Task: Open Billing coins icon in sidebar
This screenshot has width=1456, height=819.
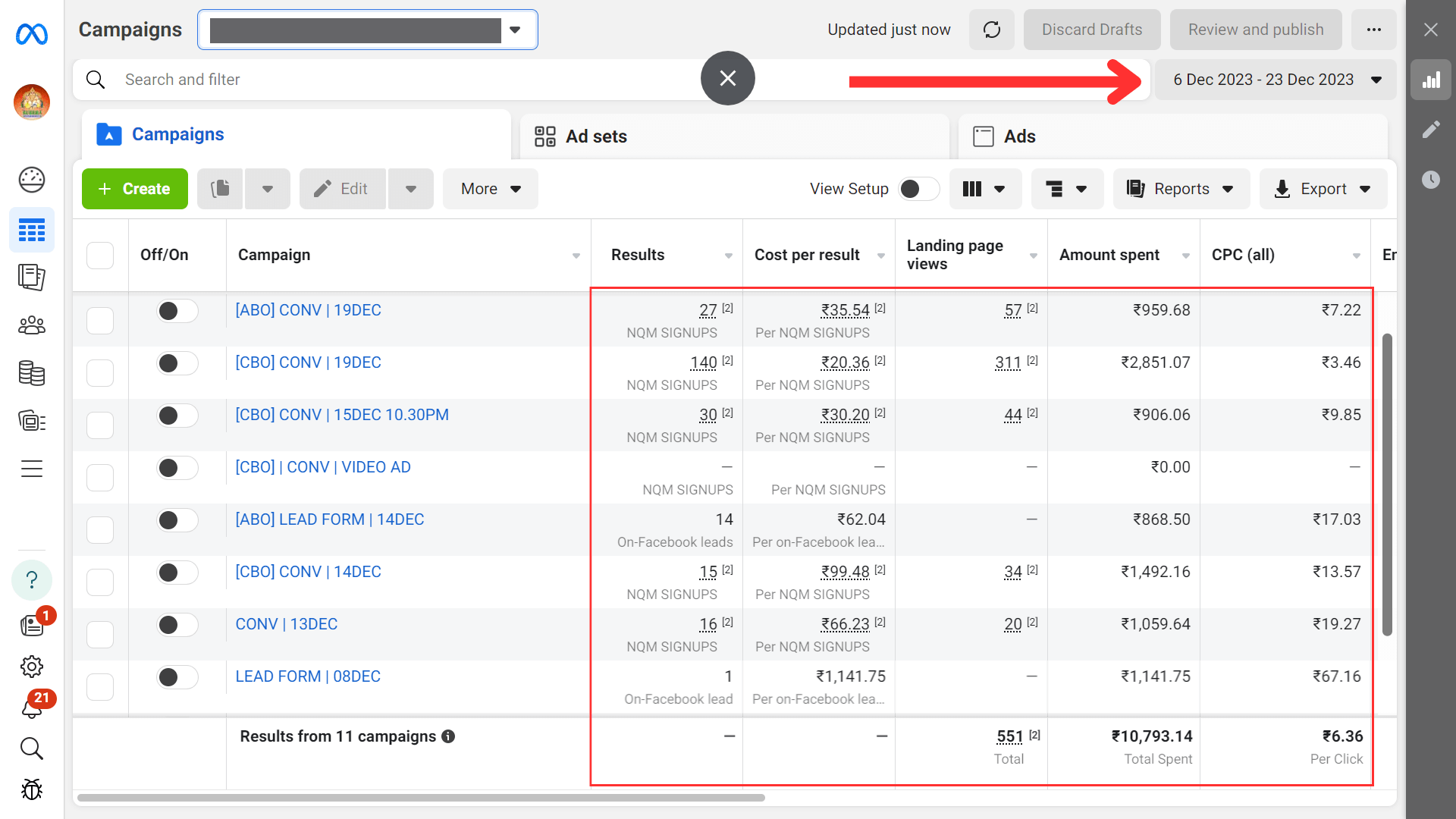Action: 32,373
